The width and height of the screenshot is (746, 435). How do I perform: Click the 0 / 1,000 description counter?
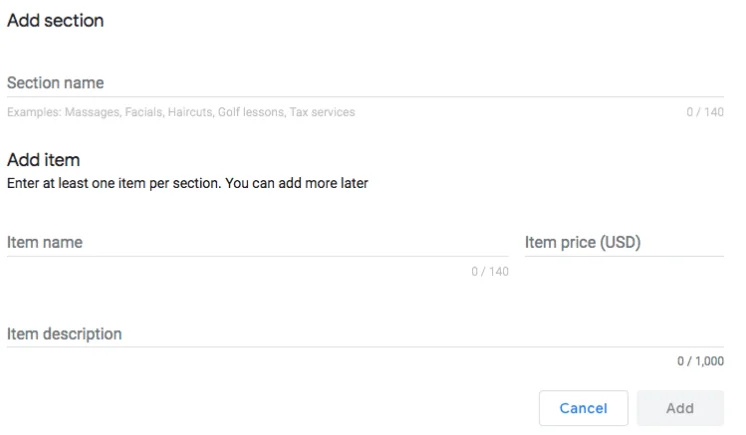pyautogui.click(x=700, y=362)
